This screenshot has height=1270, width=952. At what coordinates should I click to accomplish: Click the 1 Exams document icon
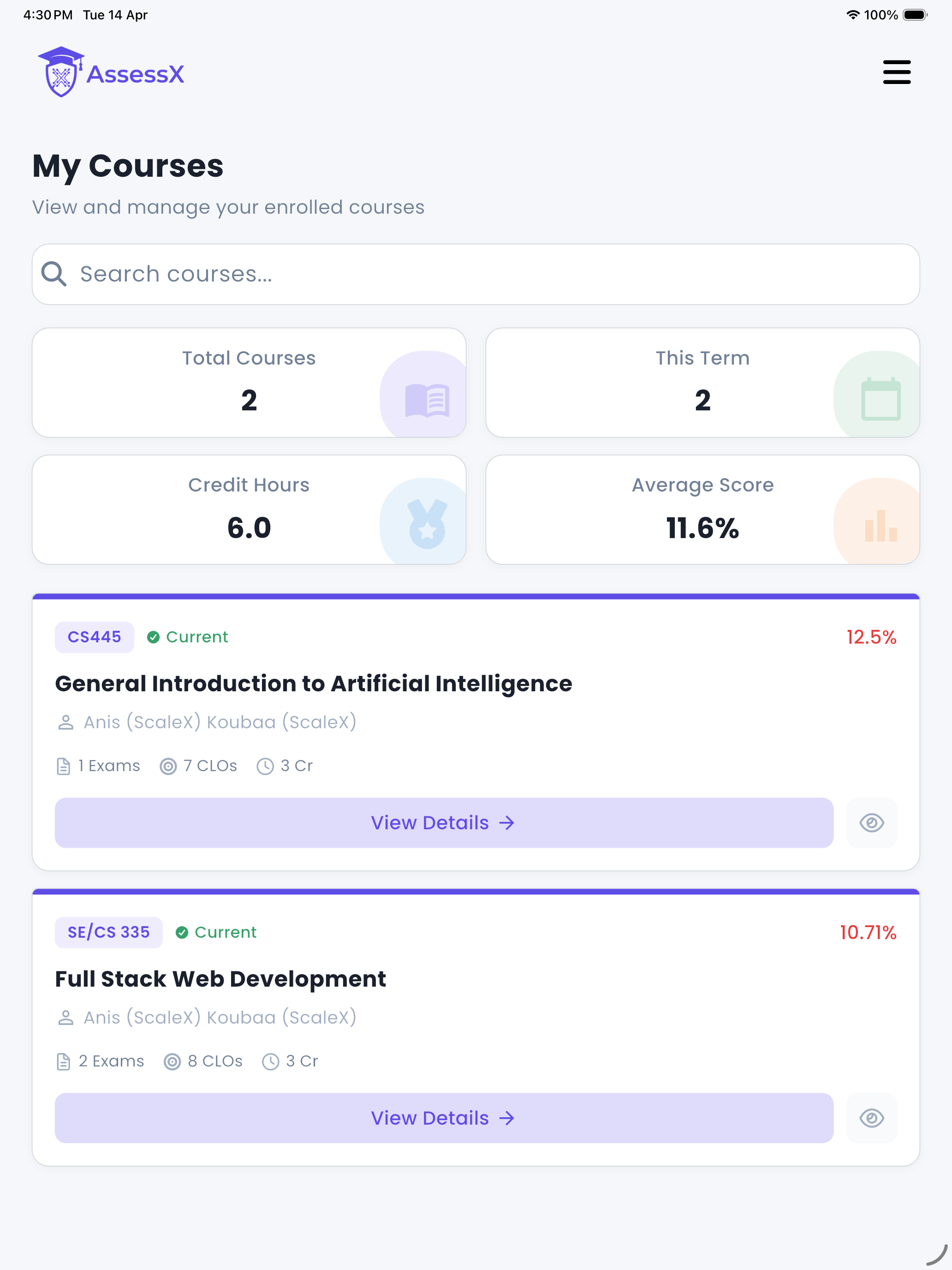[64, 766]
